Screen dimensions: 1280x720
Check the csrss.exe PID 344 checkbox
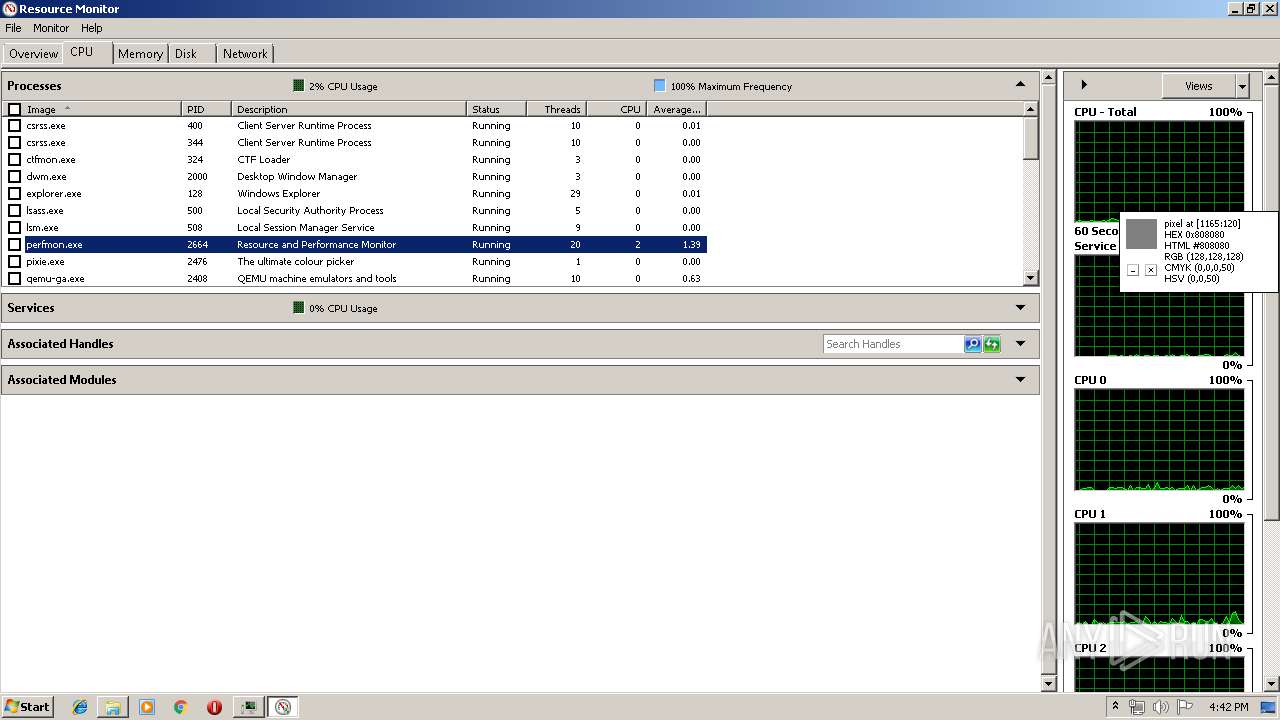coord(14,143)
